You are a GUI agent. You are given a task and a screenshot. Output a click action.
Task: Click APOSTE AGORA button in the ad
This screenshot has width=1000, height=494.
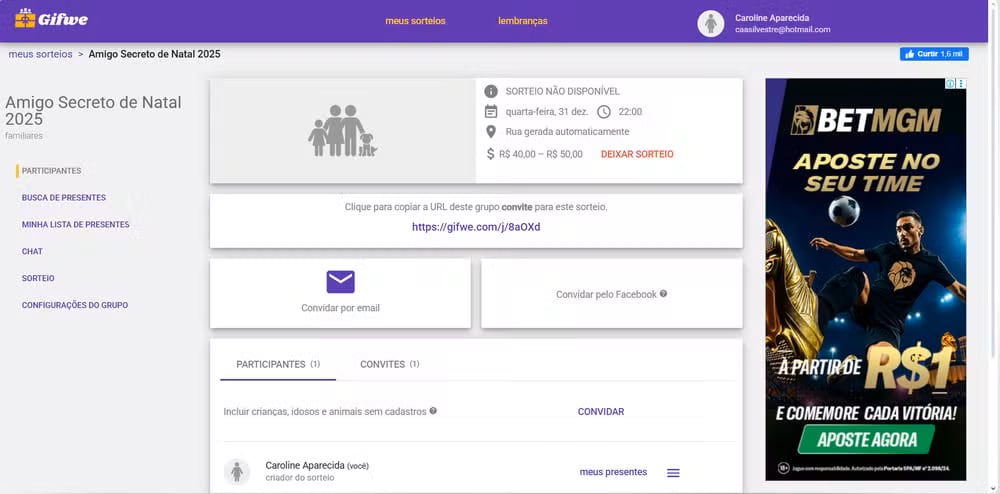coord(866,439)
